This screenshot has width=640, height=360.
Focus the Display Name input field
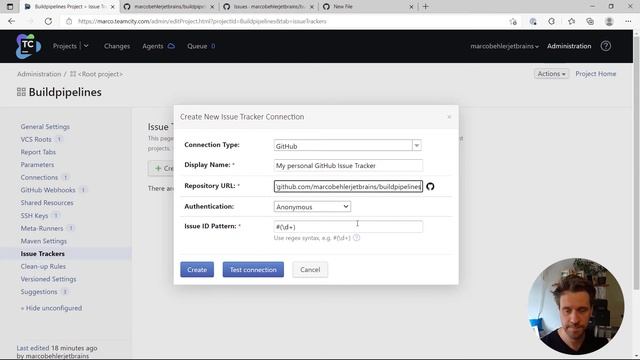click(x=348, y=165)
